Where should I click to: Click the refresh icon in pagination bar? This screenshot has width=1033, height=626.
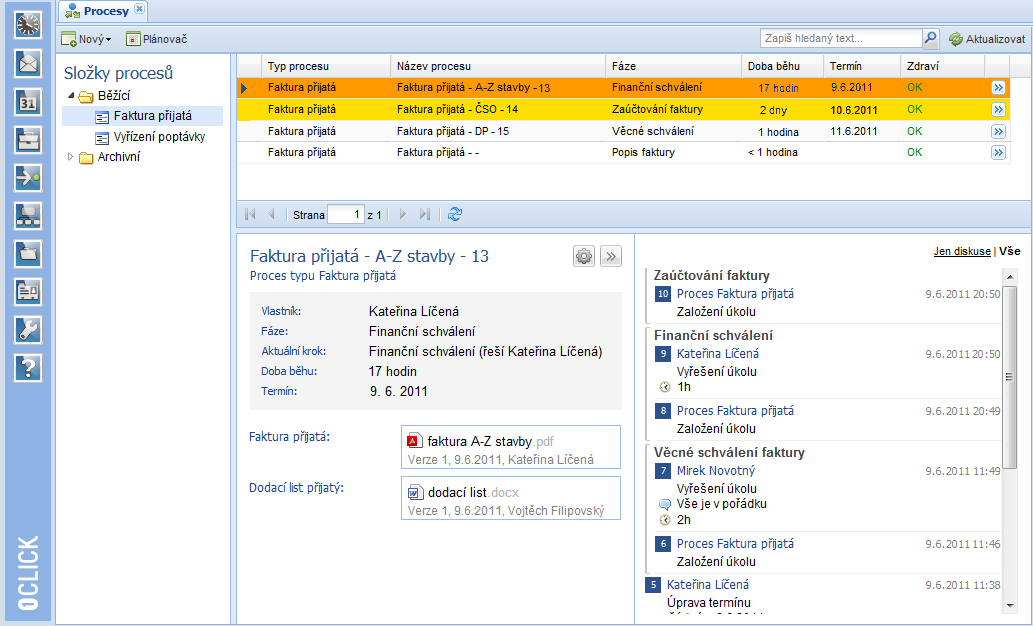455,214
